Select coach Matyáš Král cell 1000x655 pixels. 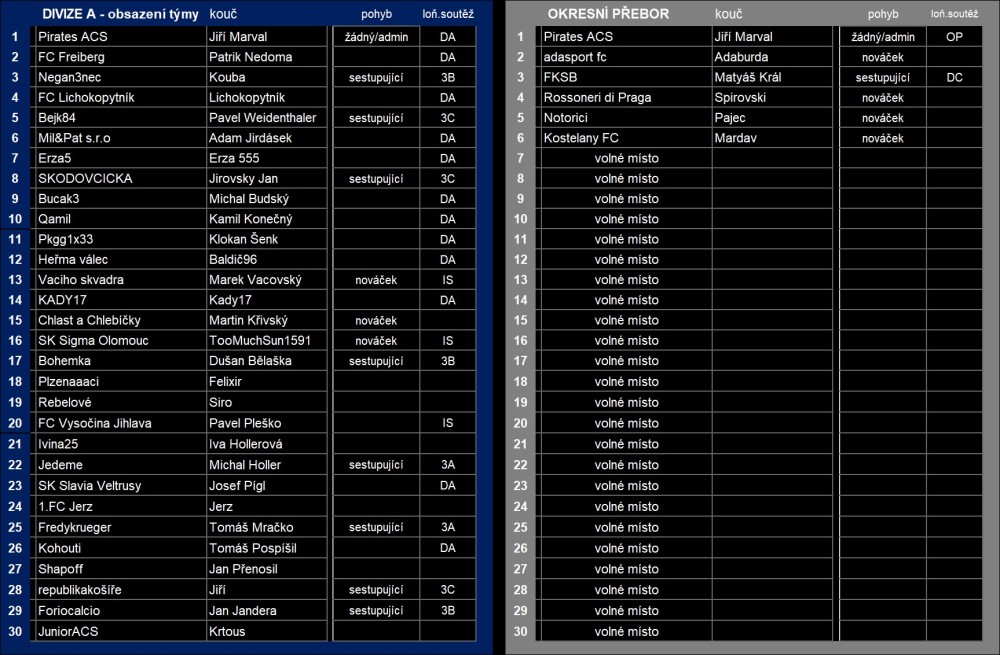[x=772, y=77]
